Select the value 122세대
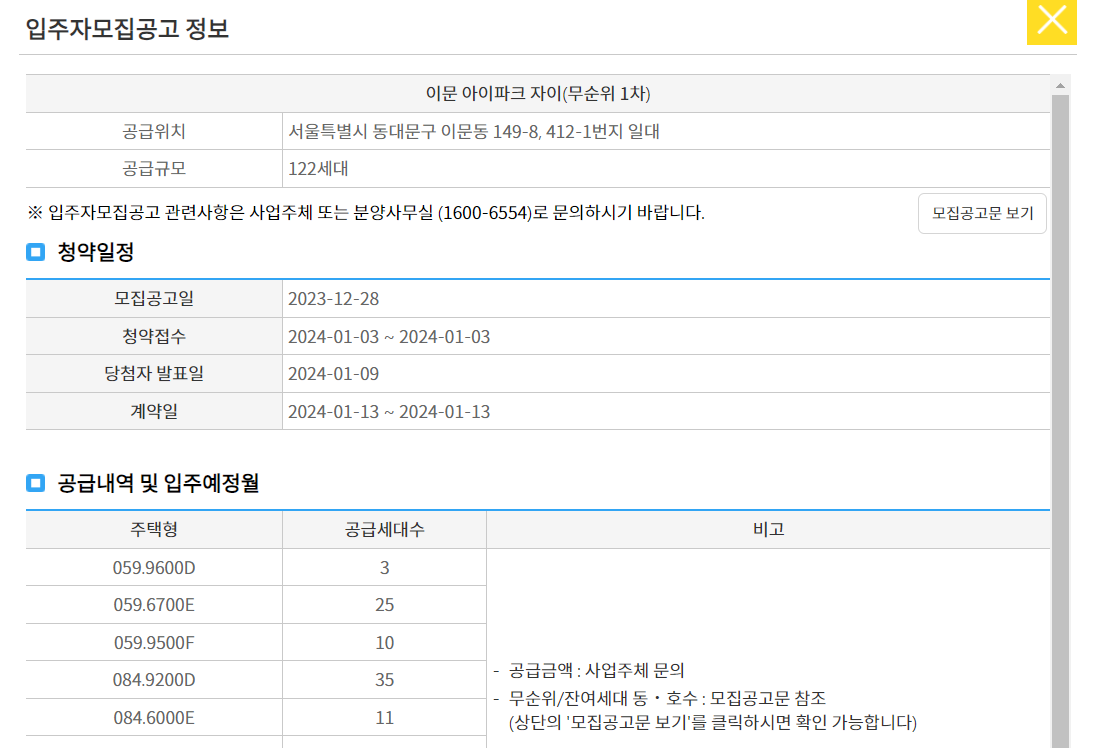Screen dimensions: 1099x748 click(x=318, y=168)
